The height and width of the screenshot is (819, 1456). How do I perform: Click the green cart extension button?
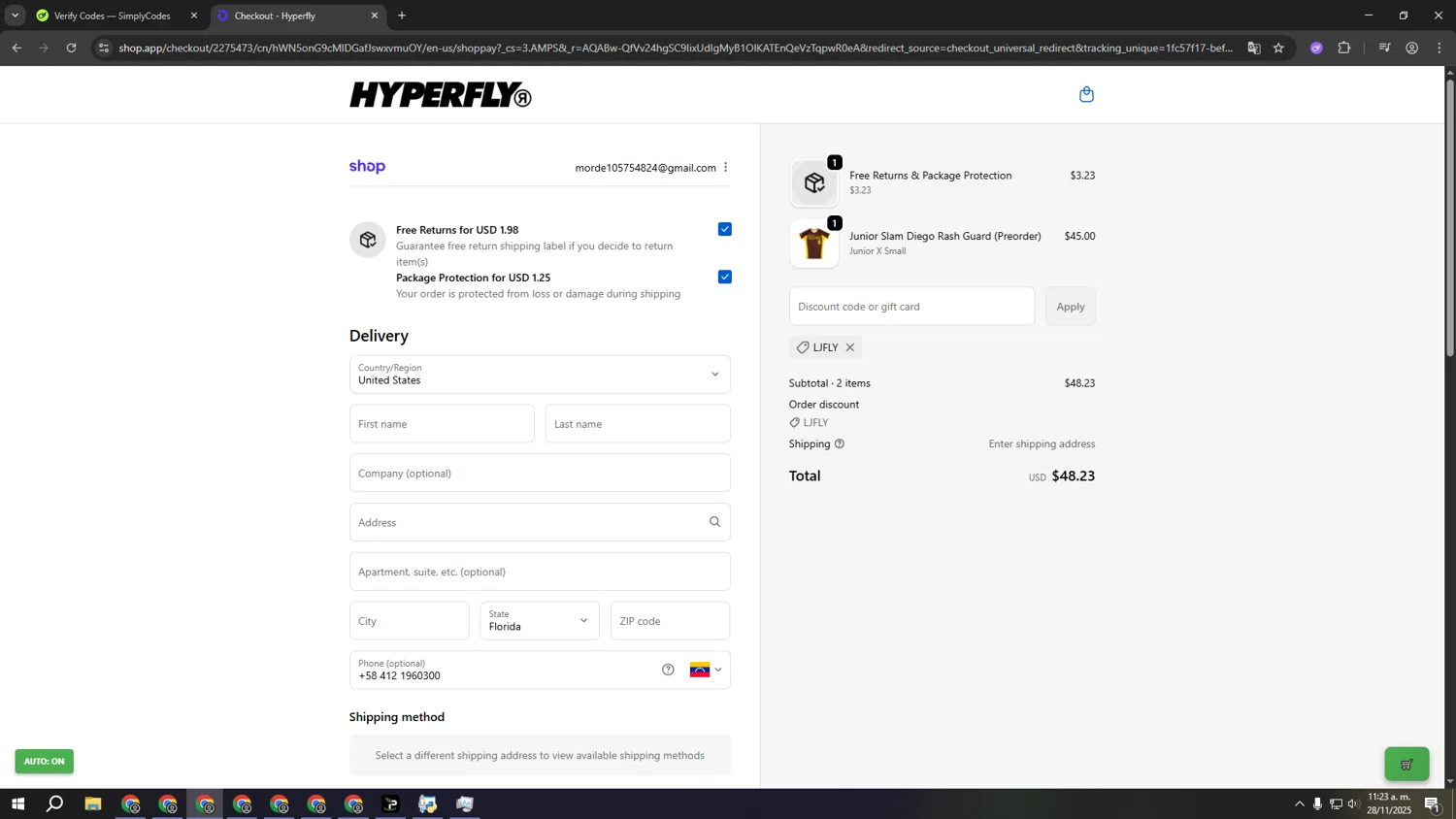point(1406,765)
